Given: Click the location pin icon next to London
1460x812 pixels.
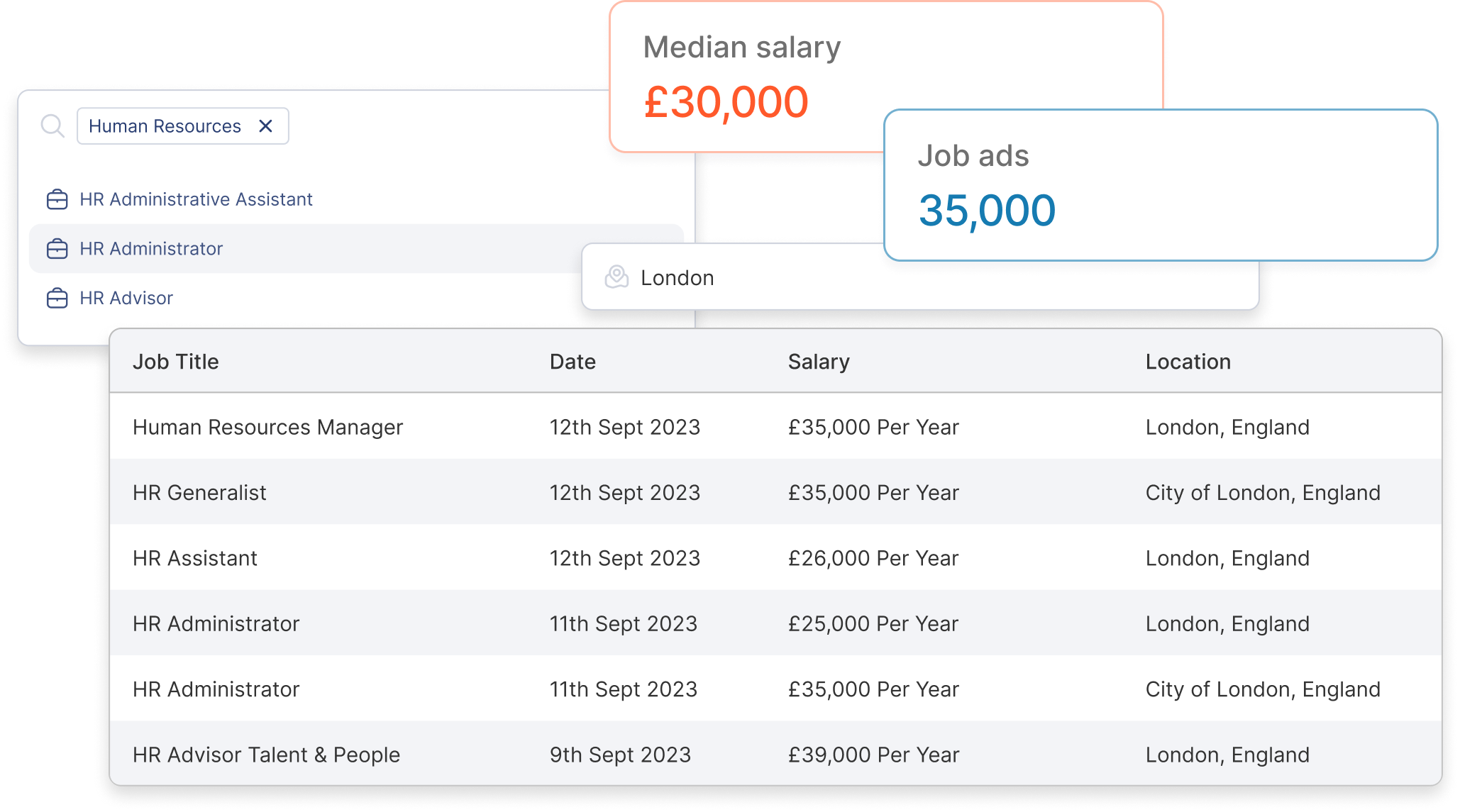Looking at the screenshot, I should [616, 277].
